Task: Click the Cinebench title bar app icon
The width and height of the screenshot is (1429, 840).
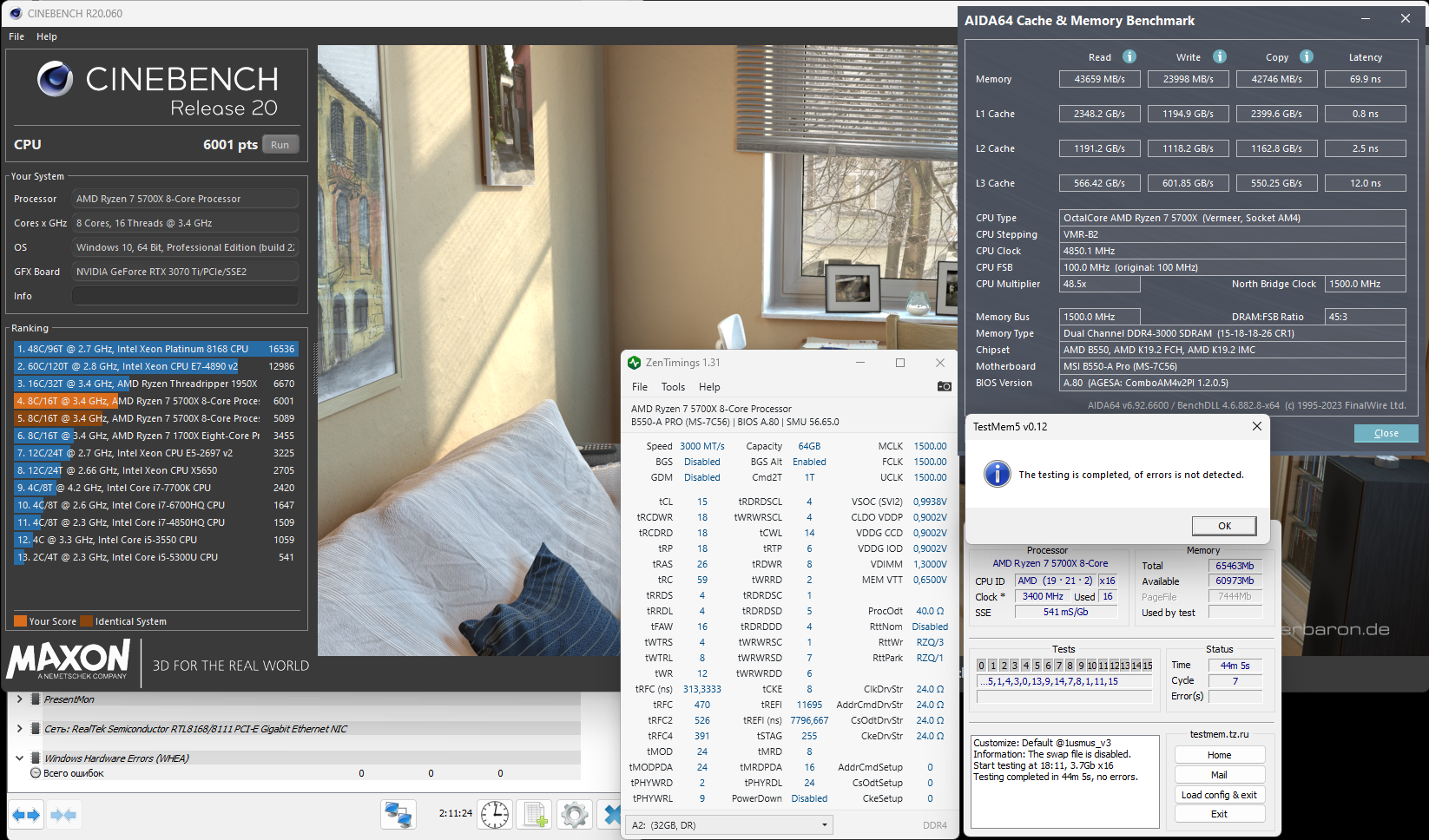Action: [x=15, y=13]
